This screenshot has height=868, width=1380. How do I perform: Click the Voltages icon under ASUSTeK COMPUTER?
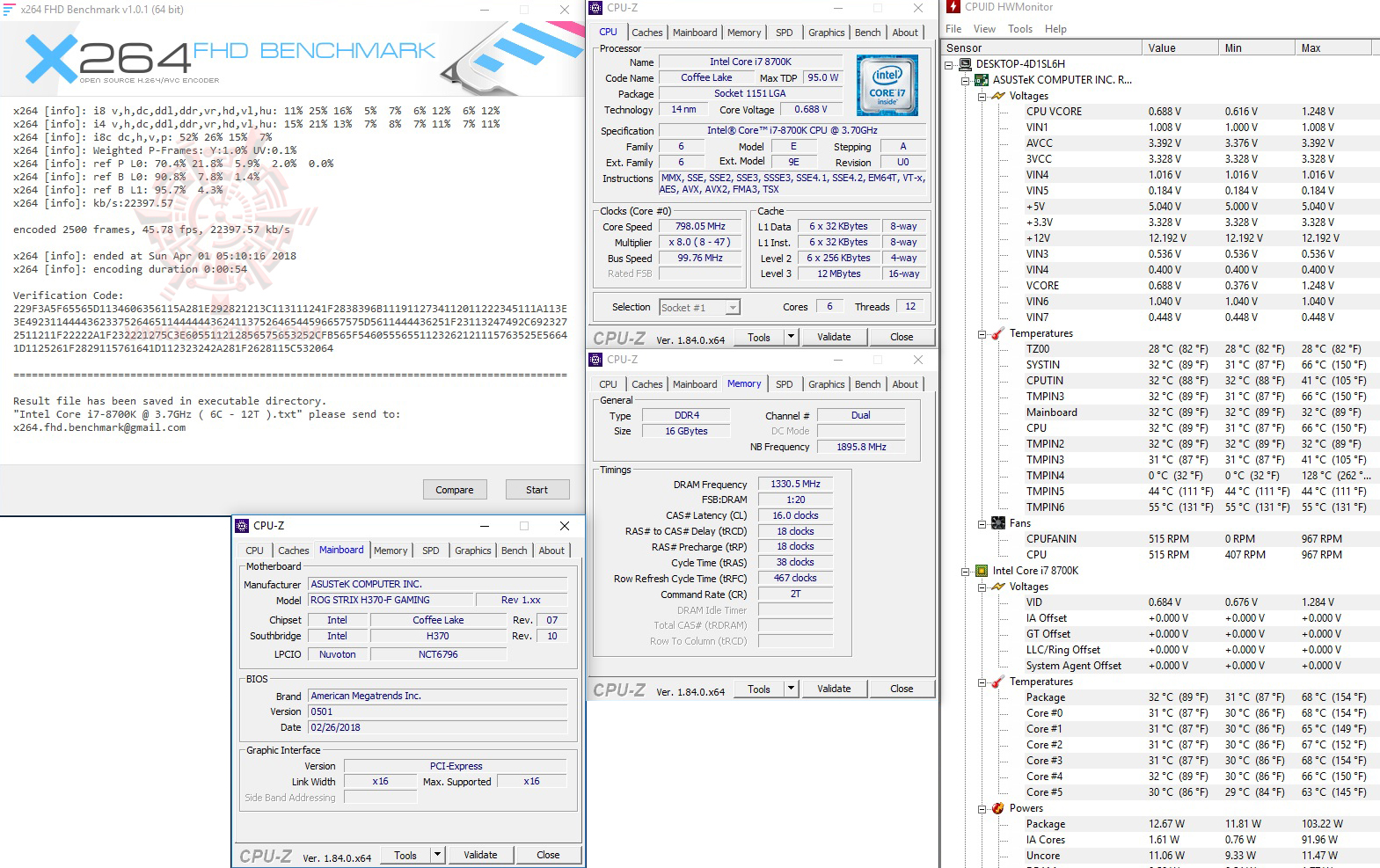pyautogui.click(x=998, y=96)
